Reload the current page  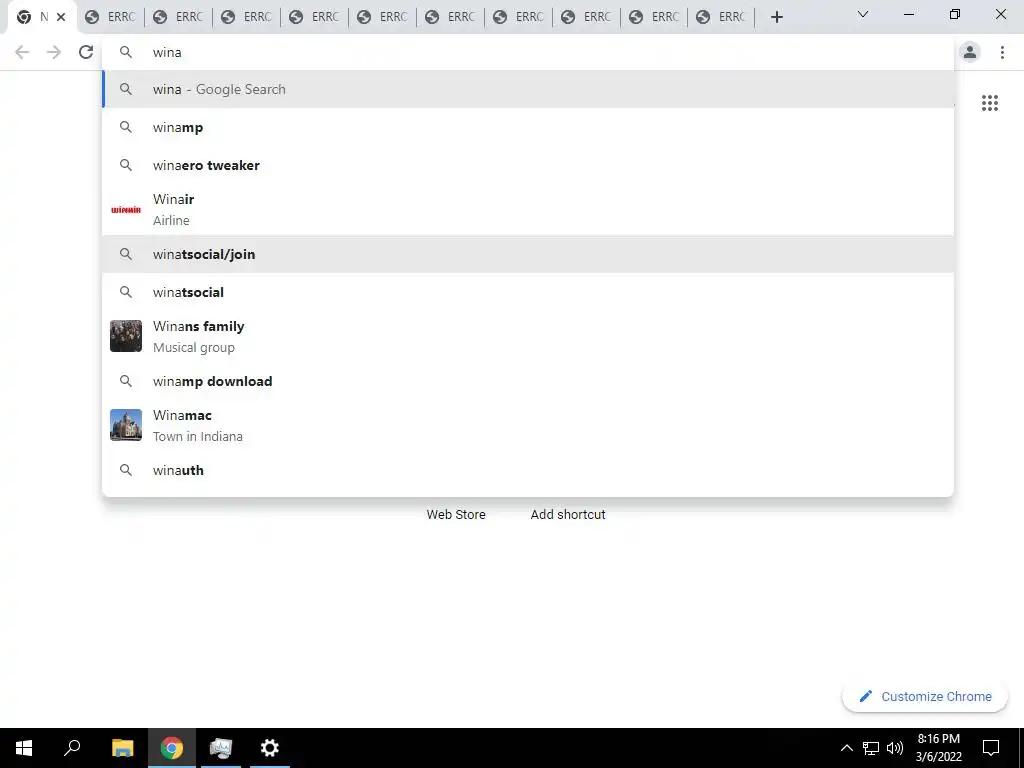pos(86,52)
